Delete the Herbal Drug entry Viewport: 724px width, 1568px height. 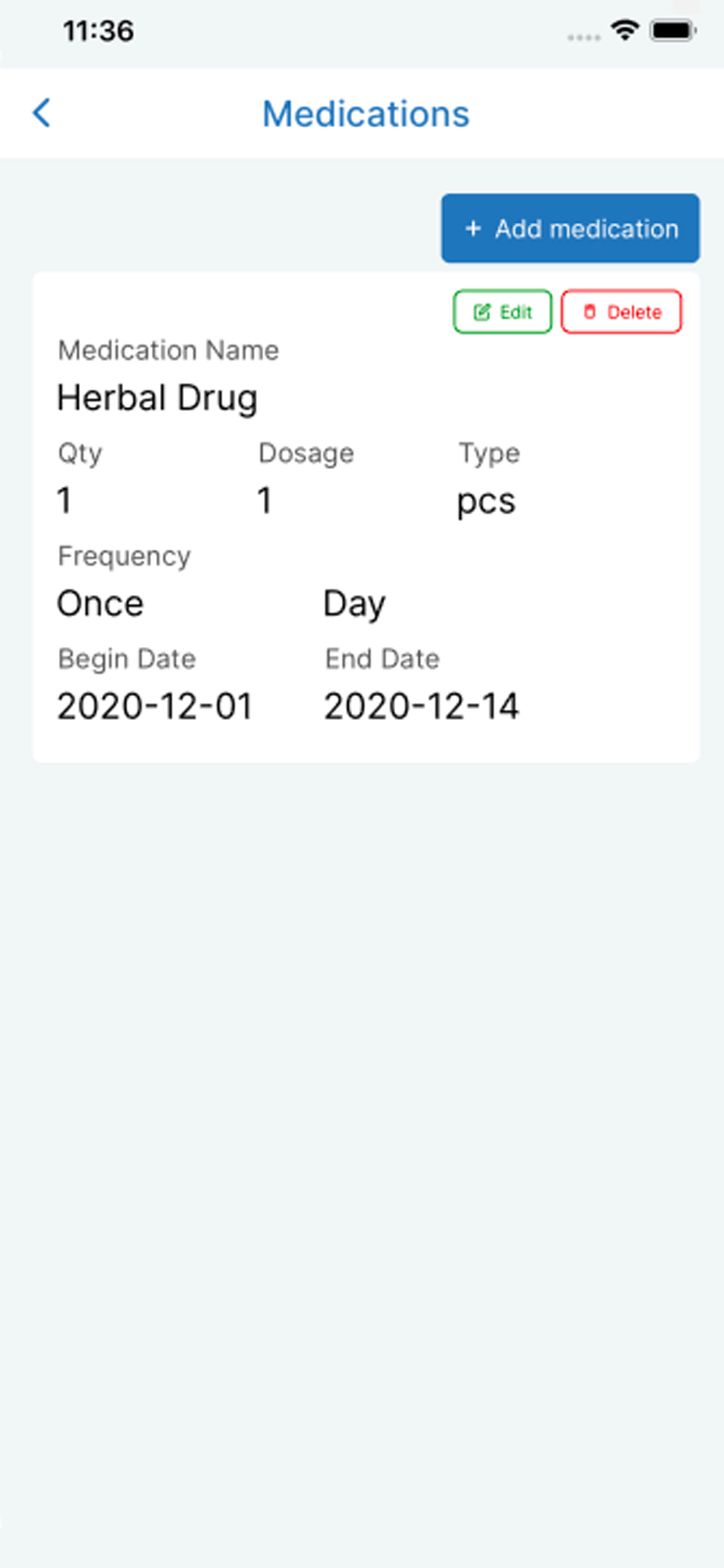621,312
